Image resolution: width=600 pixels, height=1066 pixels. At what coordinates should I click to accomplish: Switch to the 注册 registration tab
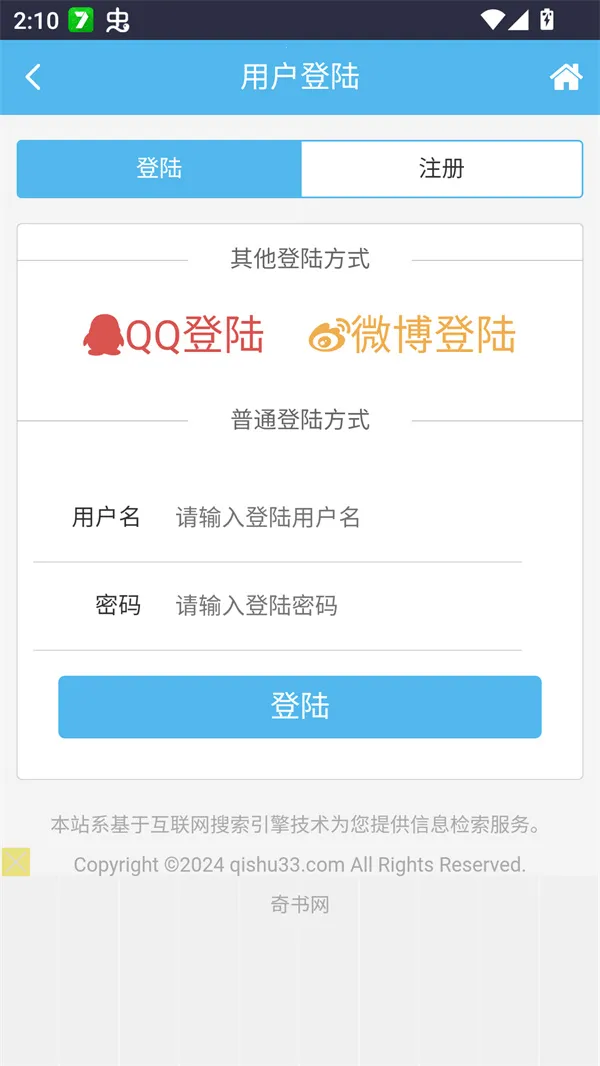coord(443,169)
